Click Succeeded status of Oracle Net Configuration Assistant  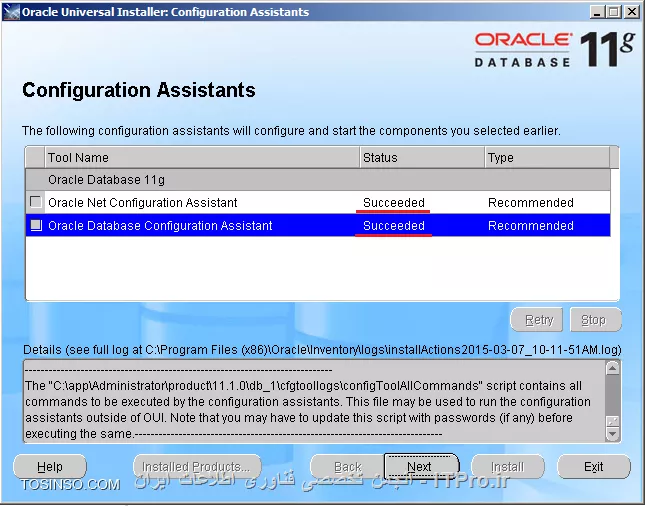pos(394,202)
